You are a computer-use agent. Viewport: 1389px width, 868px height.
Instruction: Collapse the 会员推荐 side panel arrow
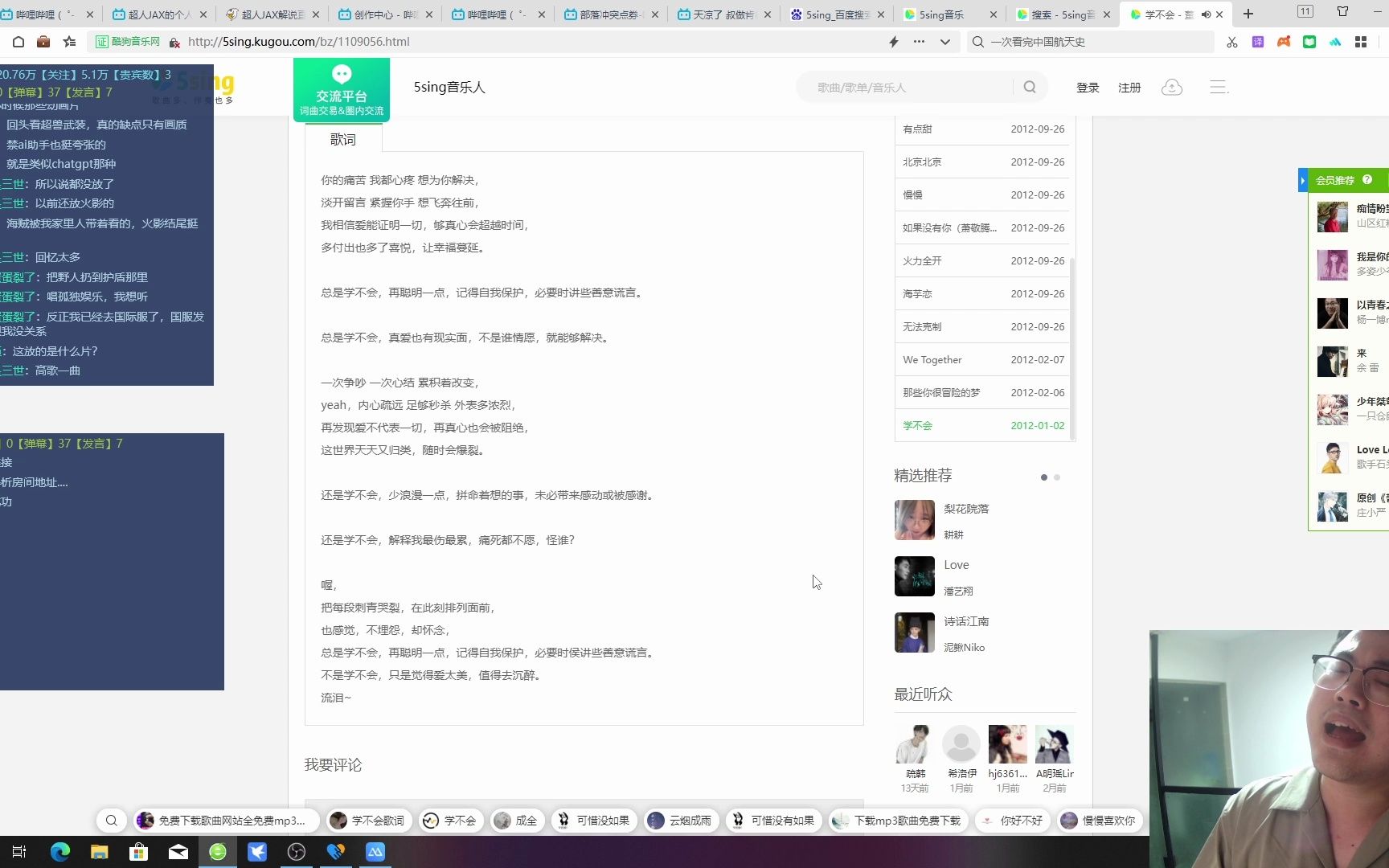[1303, 180]
